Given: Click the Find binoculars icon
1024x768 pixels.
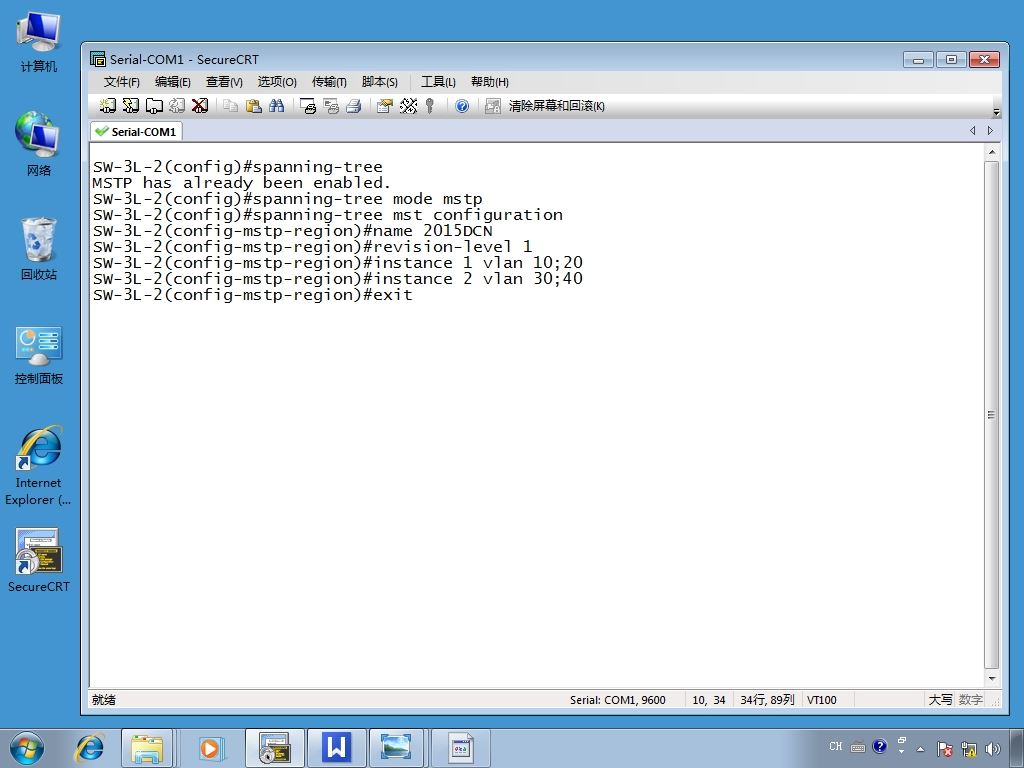Looking at the screenshot, I should click(276, 106).
